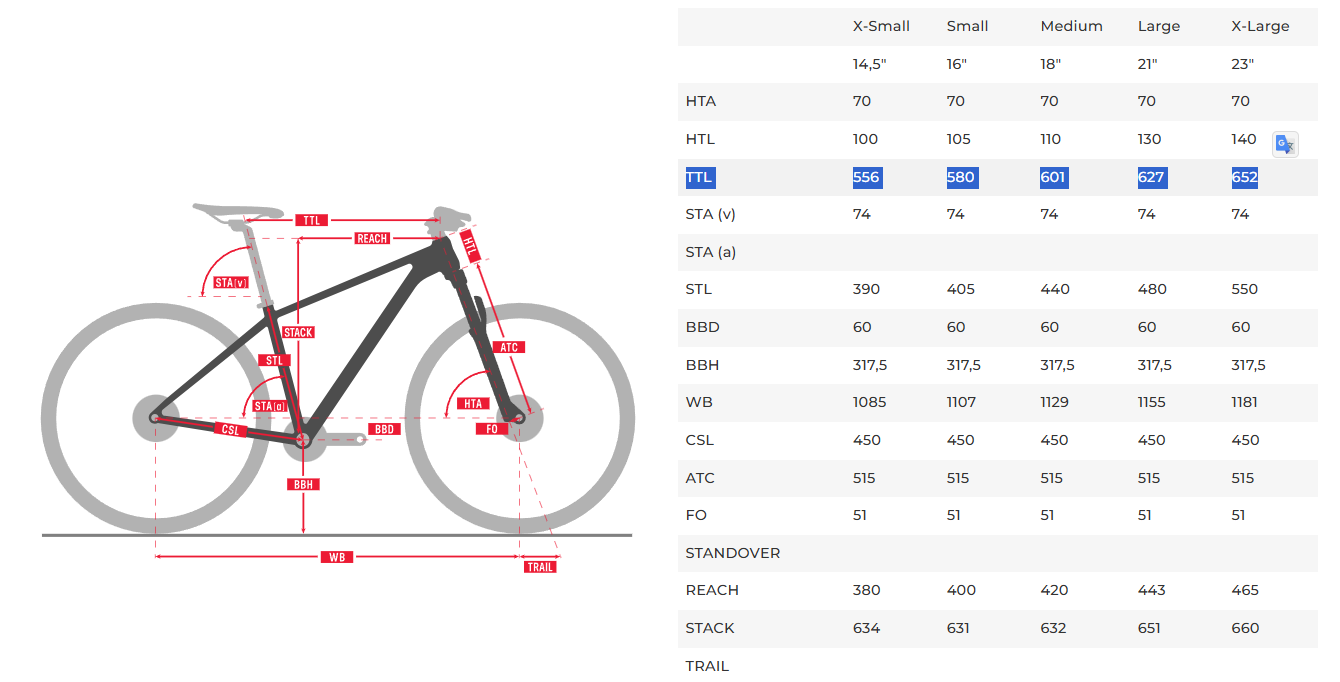Click the red STACK label on the diagram
Screen dimensions: 1340x682
298,332
